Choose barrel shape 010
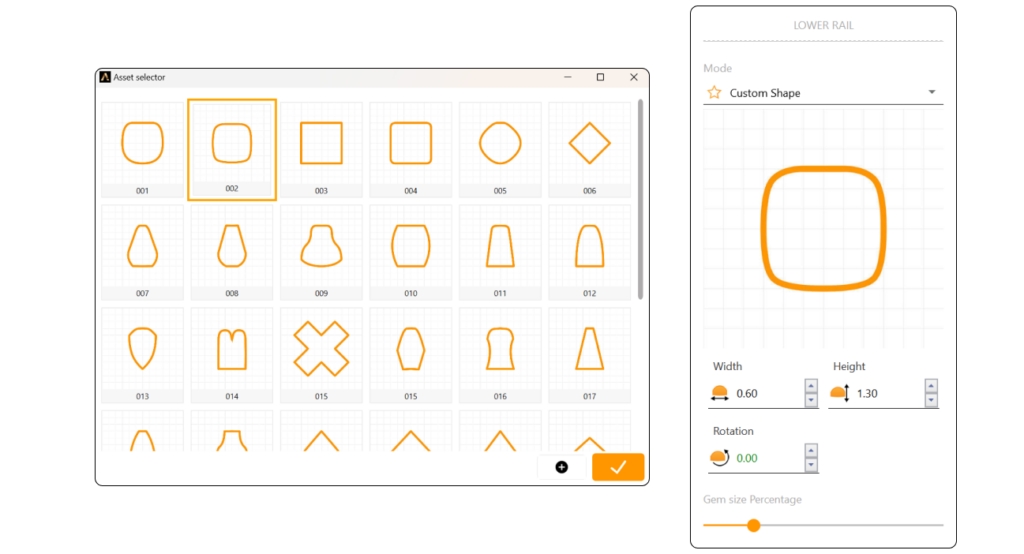 point(411,252)
